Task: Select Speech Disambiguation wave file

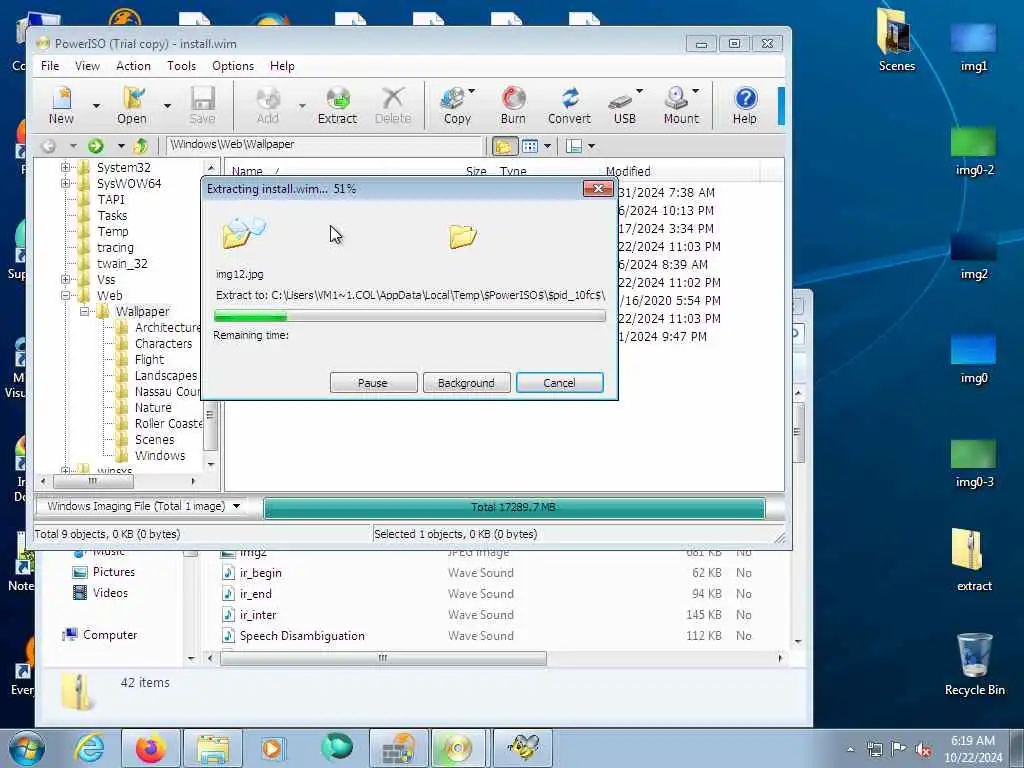Action: (x=302, y=635)
